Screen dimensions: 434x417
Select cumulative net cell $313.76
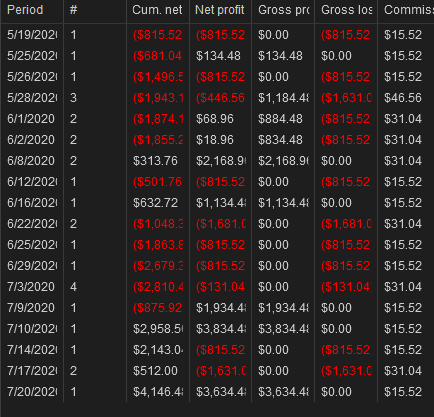point(155,161)
